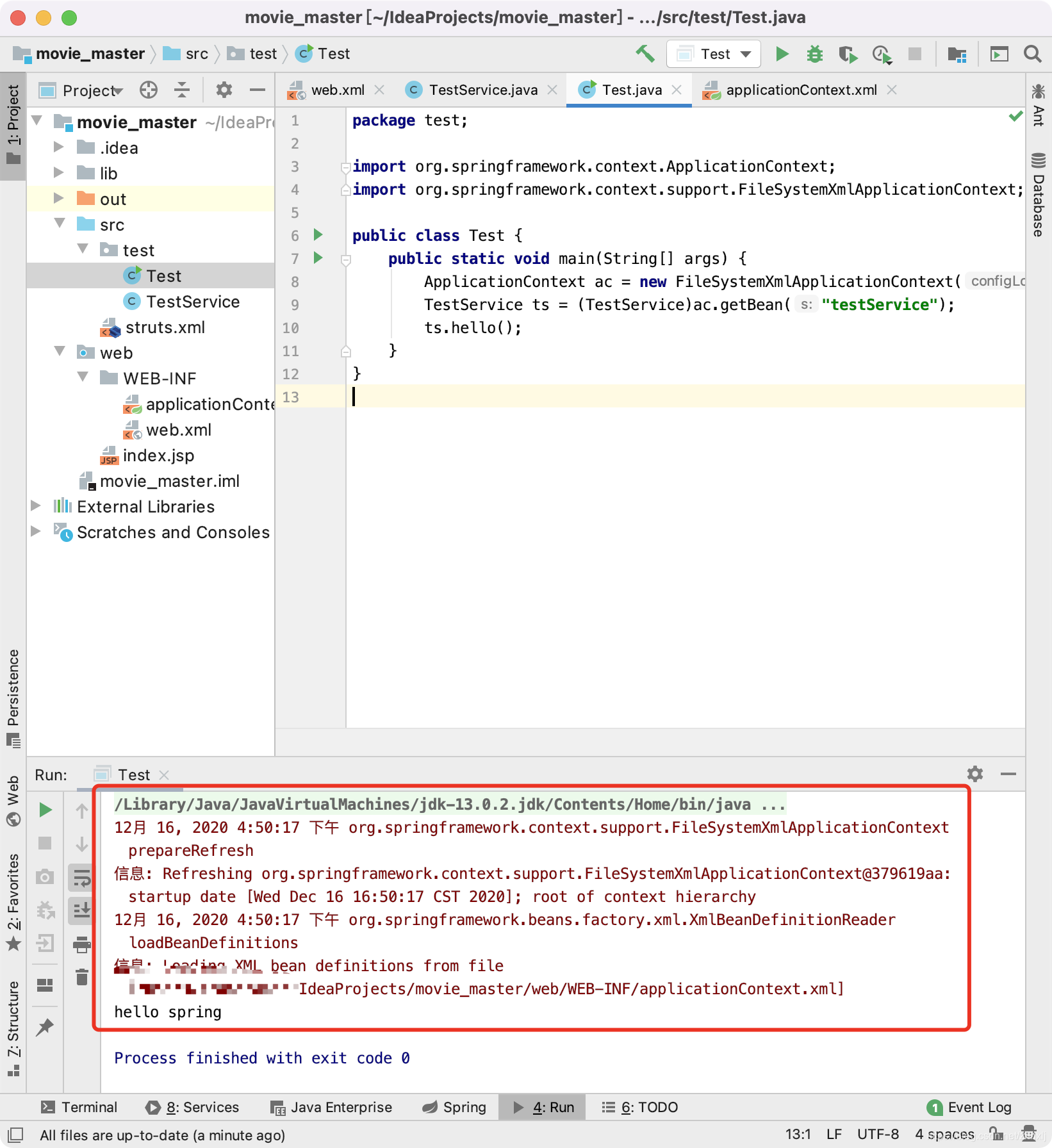This screenshot has height=1148, width=1052.
Task: Click the 4 spaces indent widget
Action: (x=944, y=1135)
